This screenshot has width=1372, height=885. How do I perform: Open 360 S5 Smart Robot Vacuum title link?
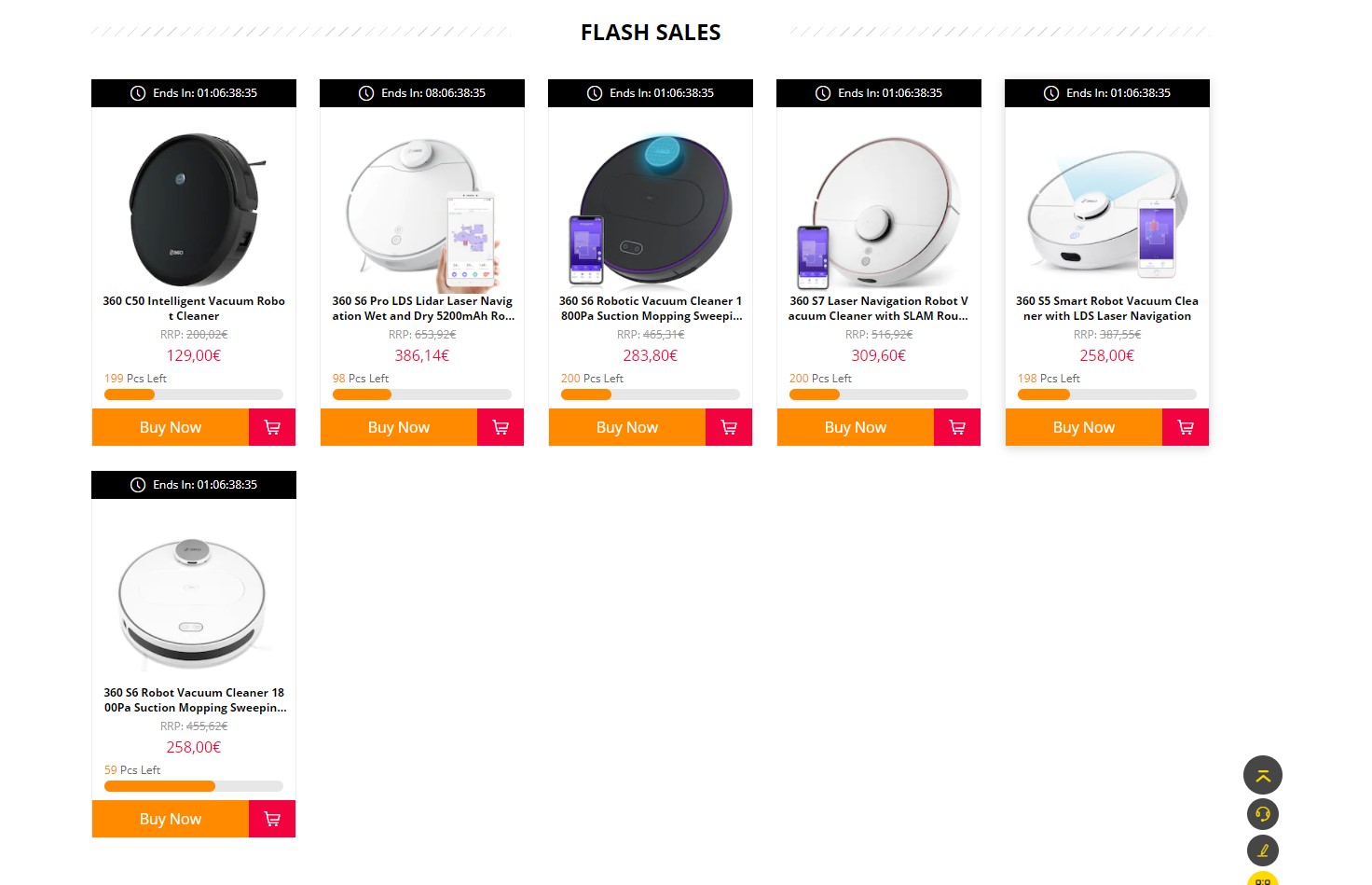pos(1107,309)
